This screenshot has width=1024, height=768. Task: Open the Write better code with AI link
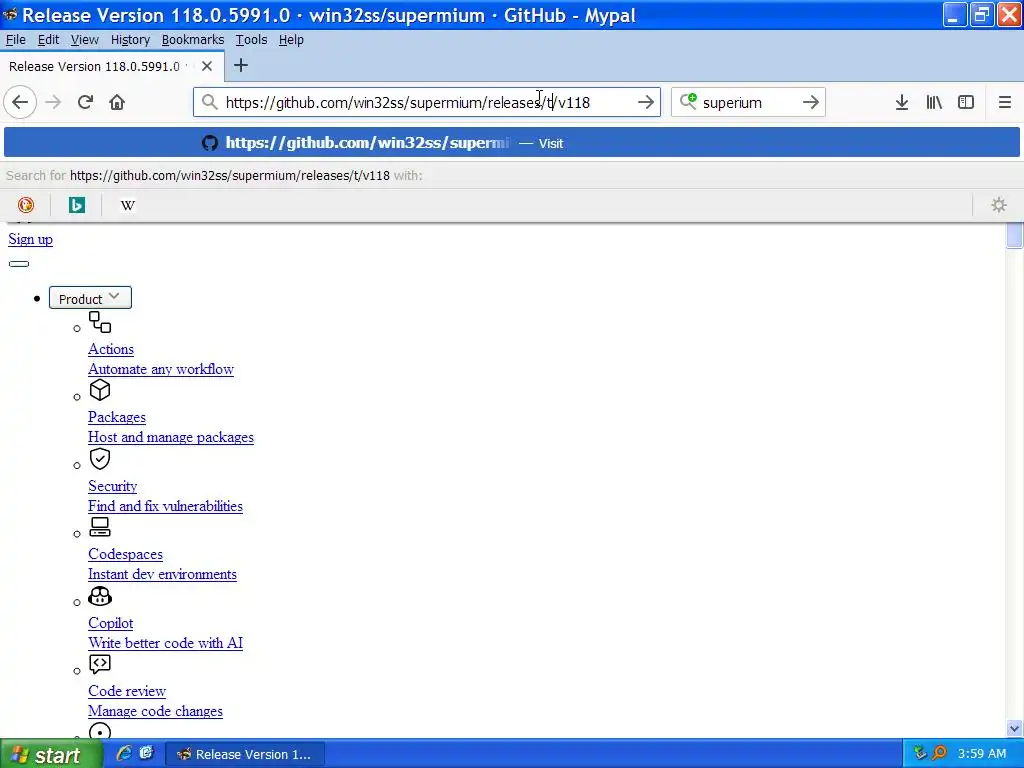point(165,643)
